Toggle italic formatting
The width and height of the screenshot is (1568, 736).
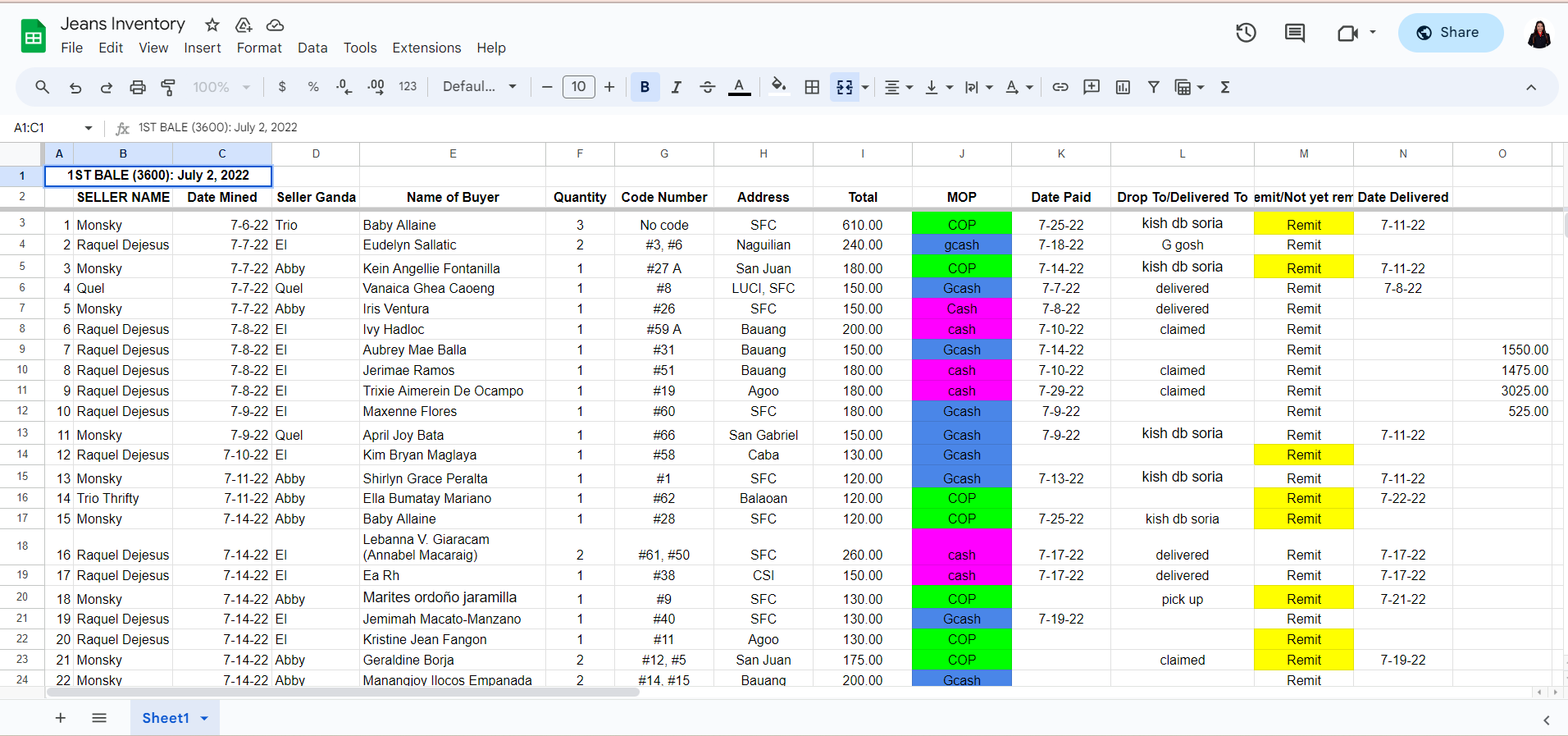(x=676, y=87)
